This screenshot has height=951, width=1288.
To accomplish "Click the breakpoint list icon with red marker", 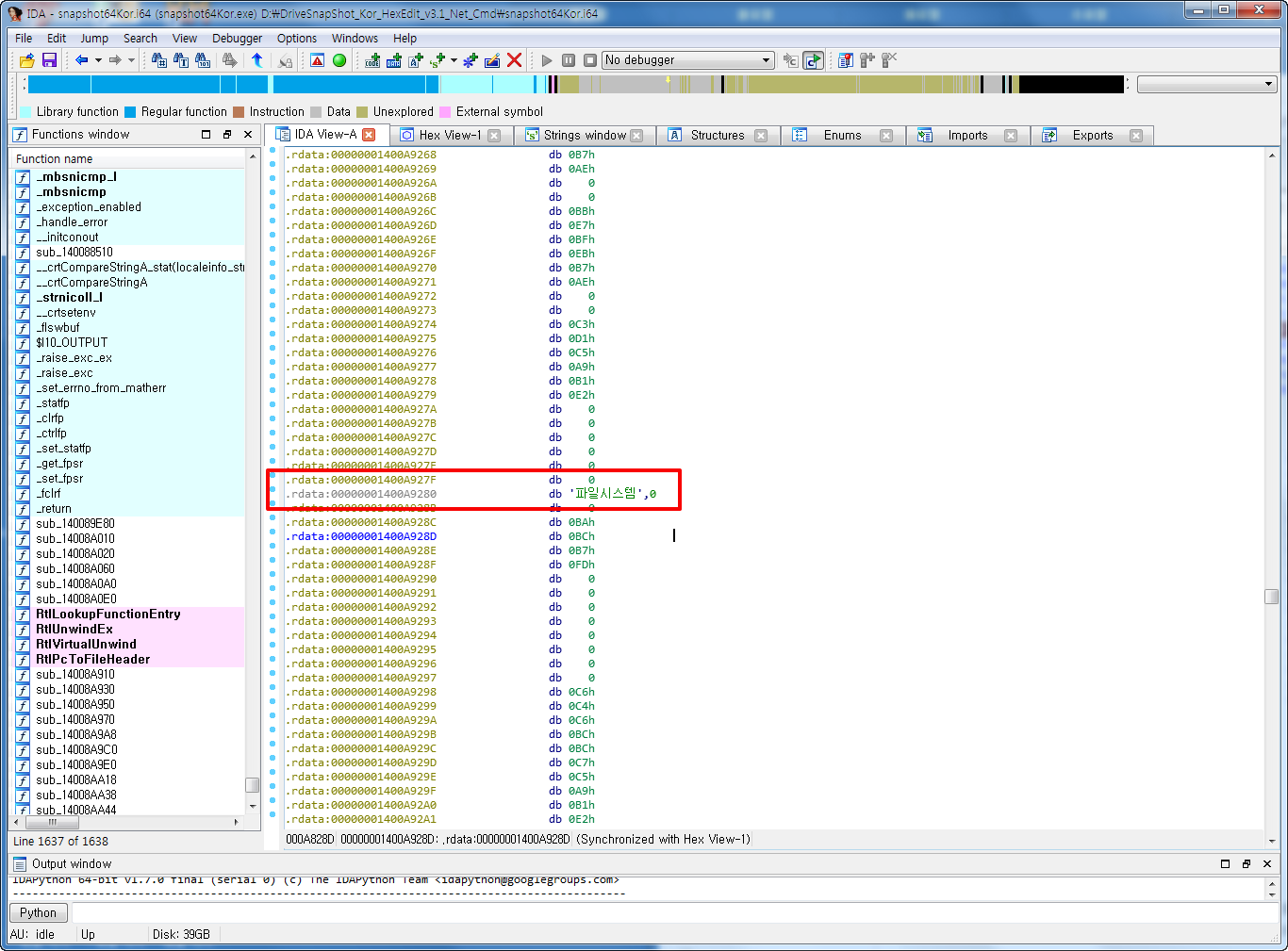I will pyautogui.click(x=846, y=60).
